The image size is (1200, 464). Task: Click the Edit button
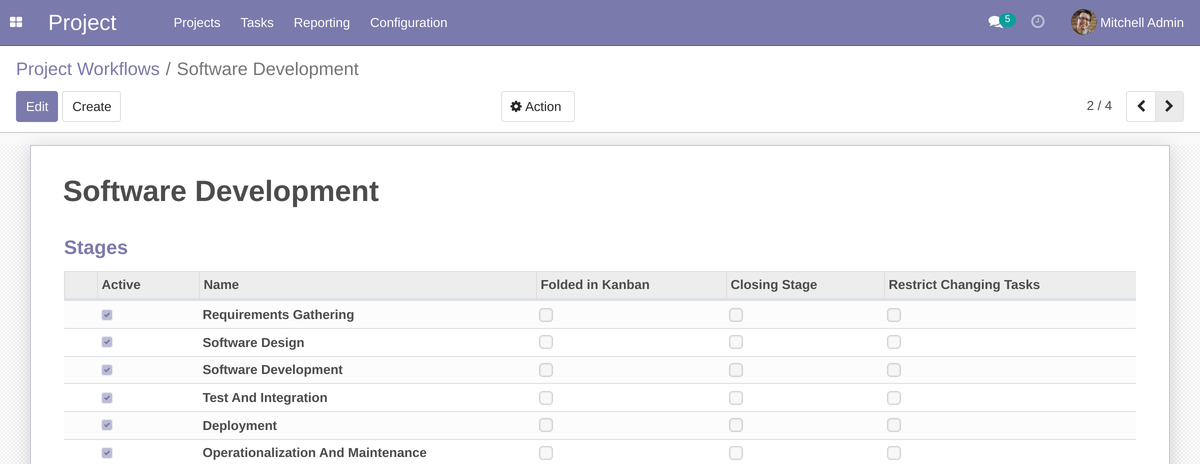(37, 107)
